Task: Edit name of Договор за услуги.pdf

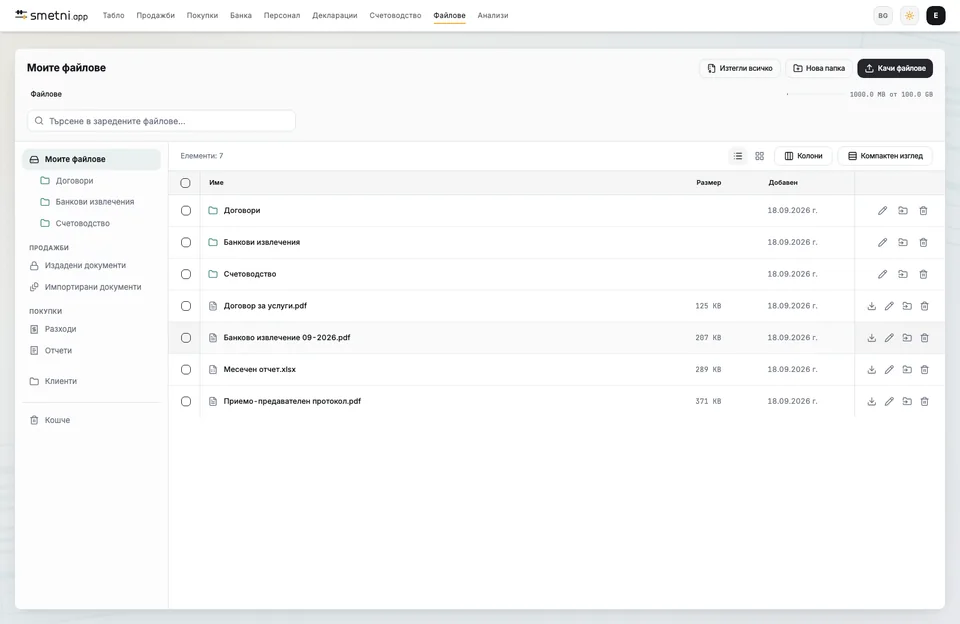Action: (889, 306)
